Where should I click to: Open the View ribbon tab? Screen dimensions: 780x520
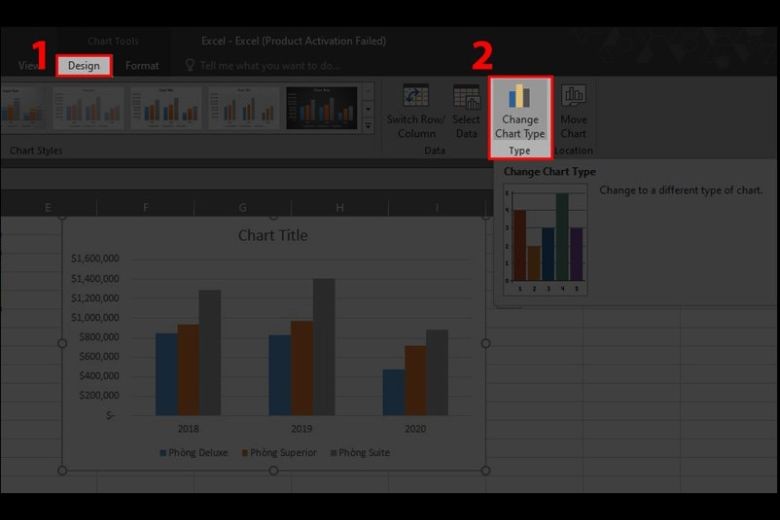(28, 66)
